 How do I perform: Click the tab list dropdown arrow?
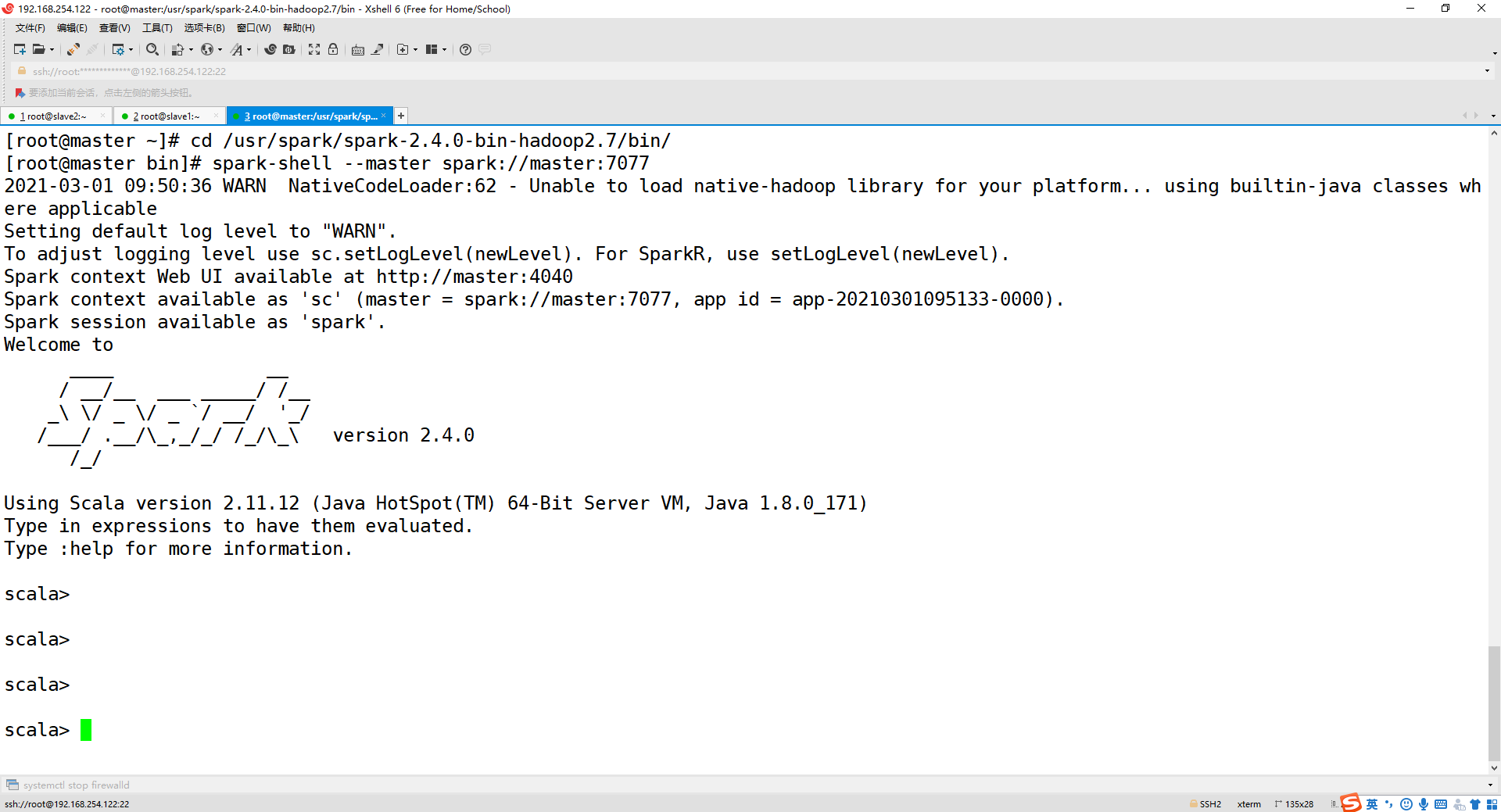click(x=1493, y=116)
